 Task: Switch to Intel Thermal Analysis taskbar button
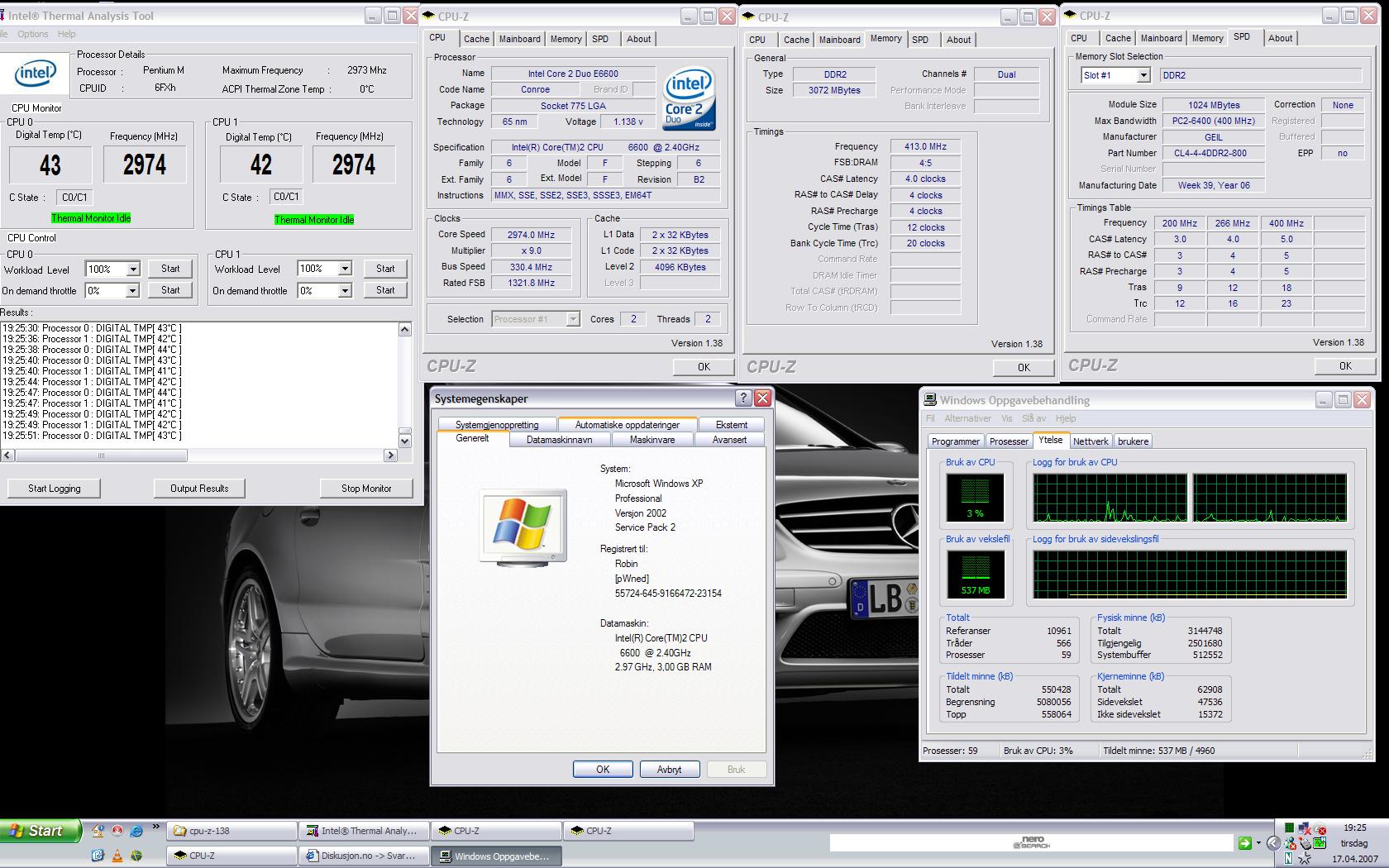click(x=364, y=831)
